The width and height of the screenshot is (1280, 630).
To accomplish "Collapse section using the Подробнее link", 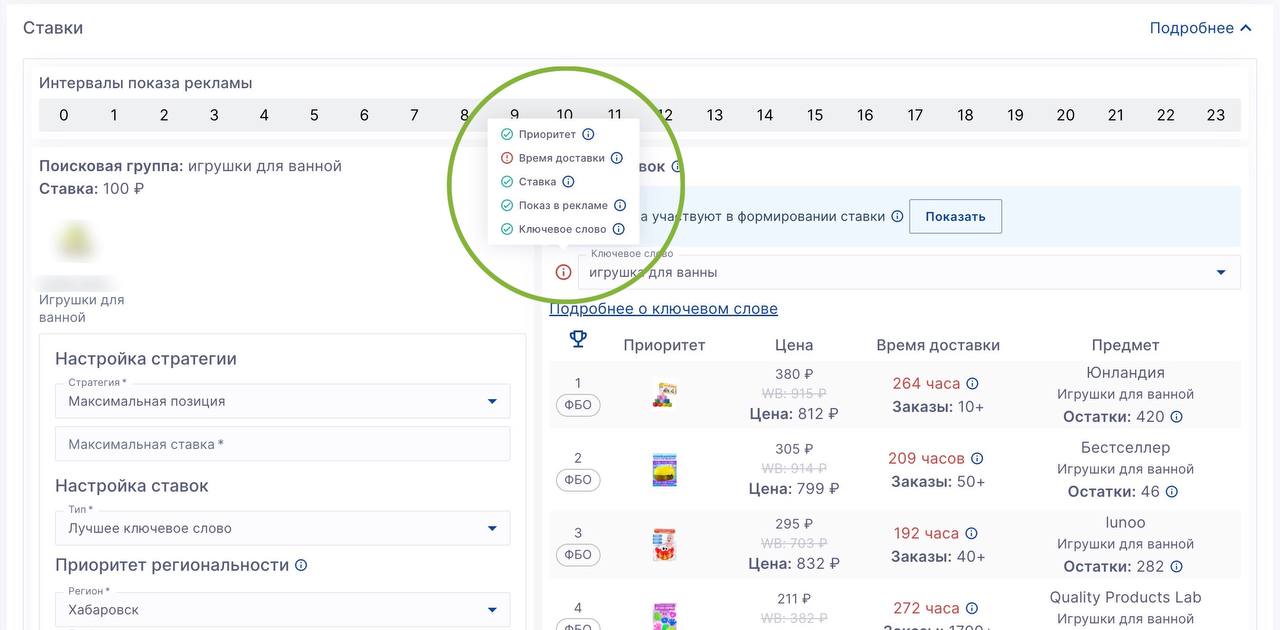I will 1200,28.
